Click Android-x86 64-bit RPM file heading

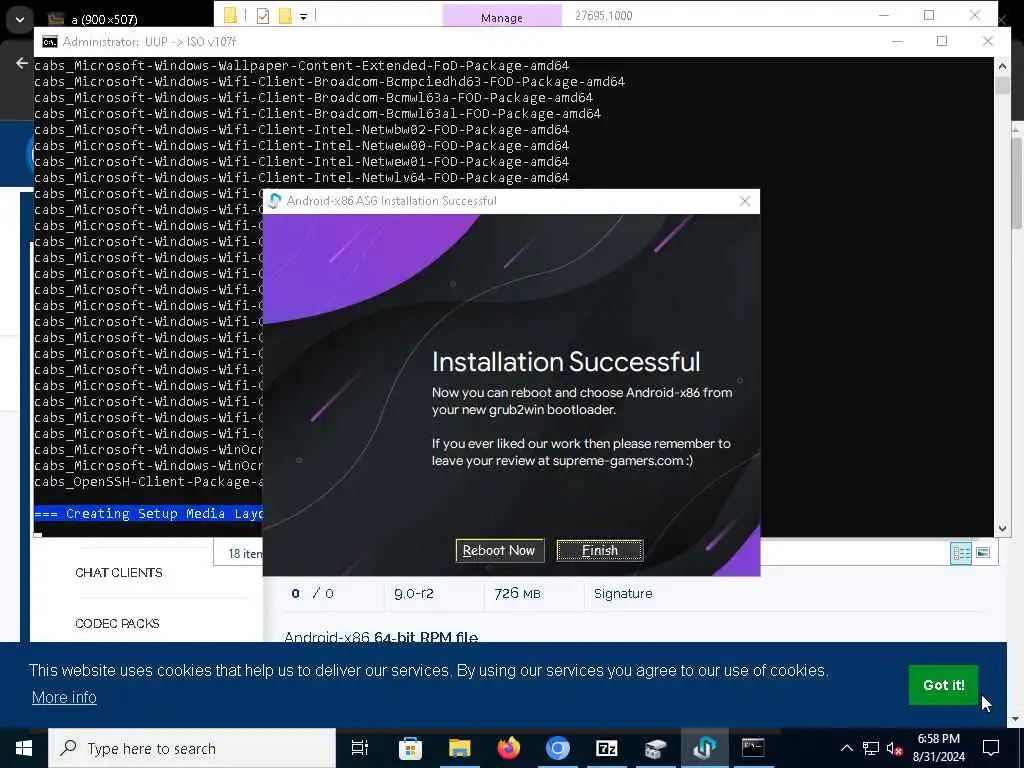click(x=381, y=636)
